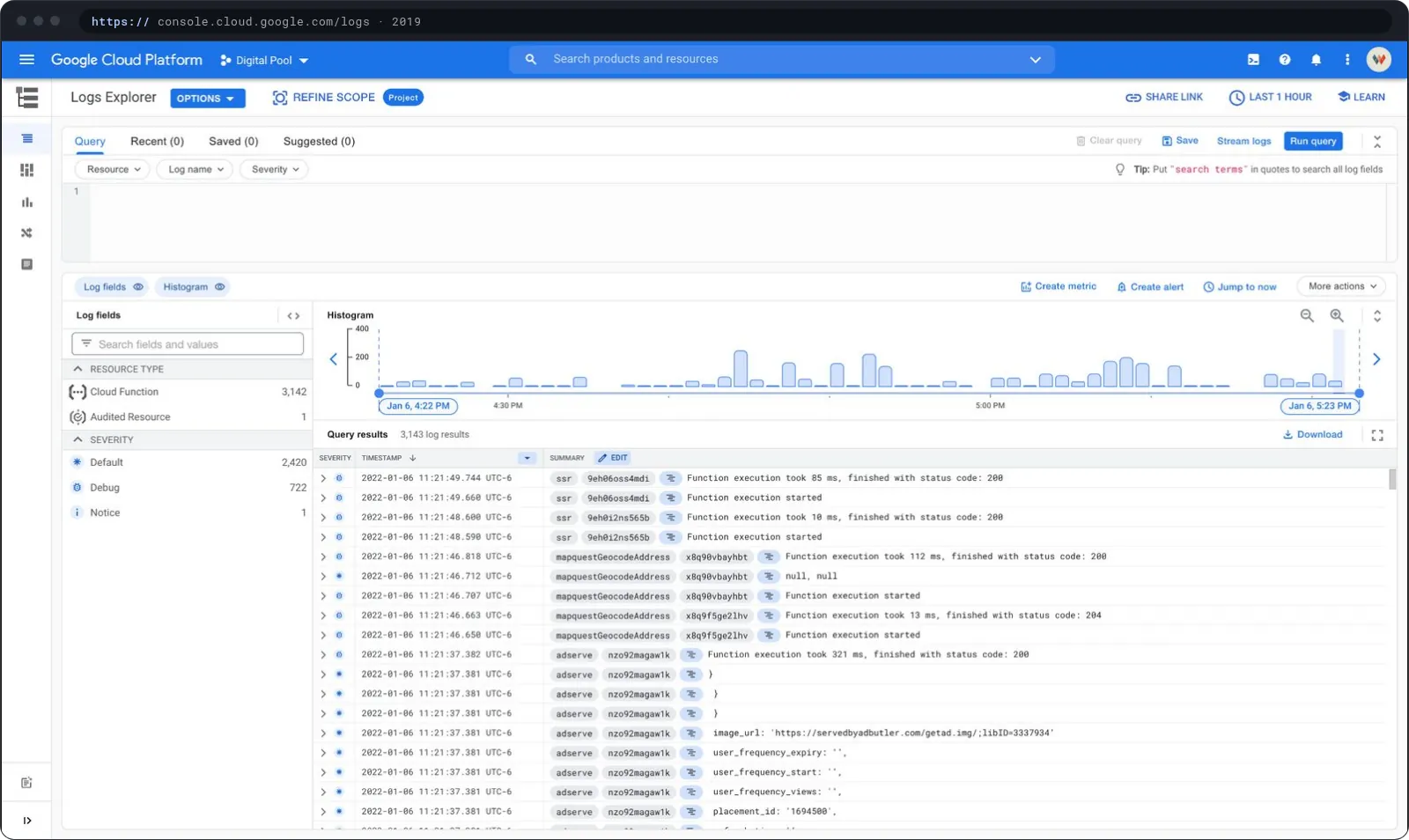Zoom in the histogram
The image size is (1409, 840).
point(1337,315)
